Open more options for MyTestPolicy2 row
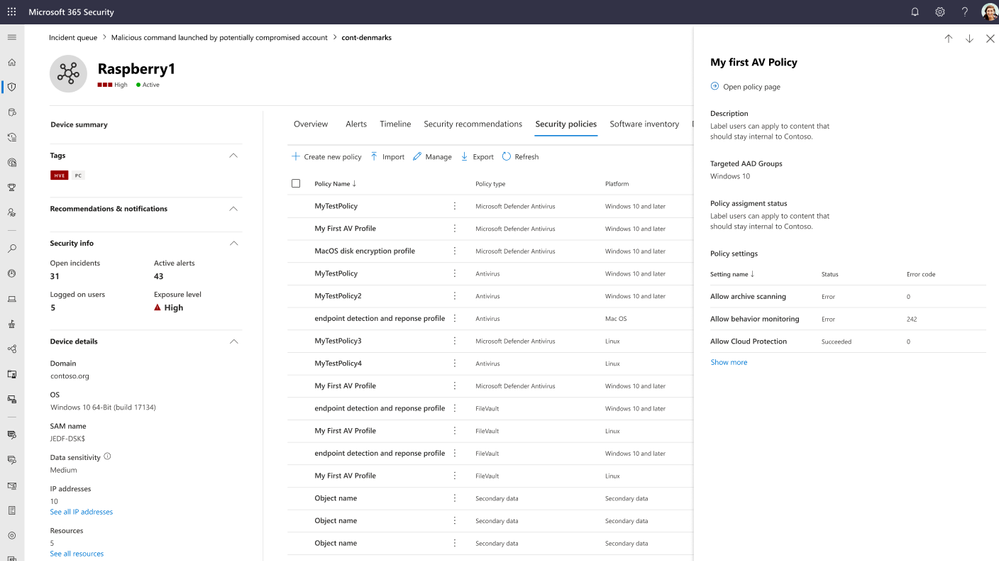The width and height of the screenshot is (999, 561). [454, 295]
